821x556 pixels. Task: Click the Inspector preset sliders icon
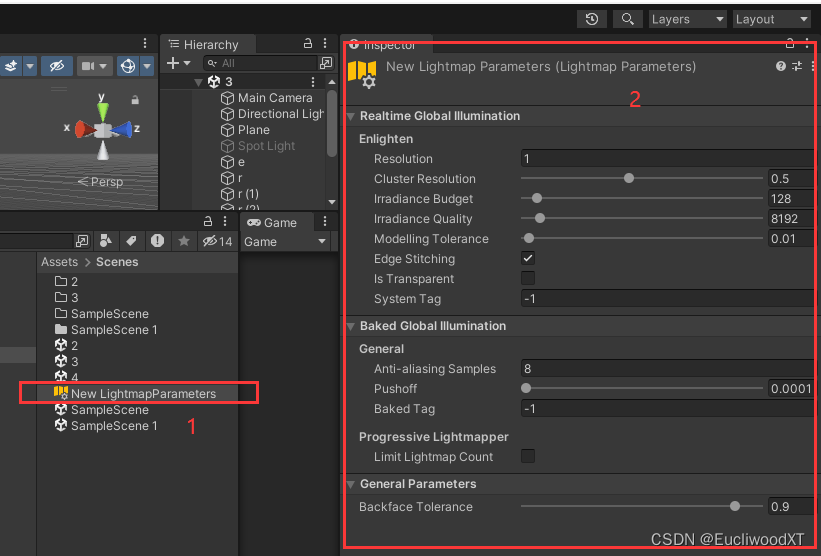796,66
